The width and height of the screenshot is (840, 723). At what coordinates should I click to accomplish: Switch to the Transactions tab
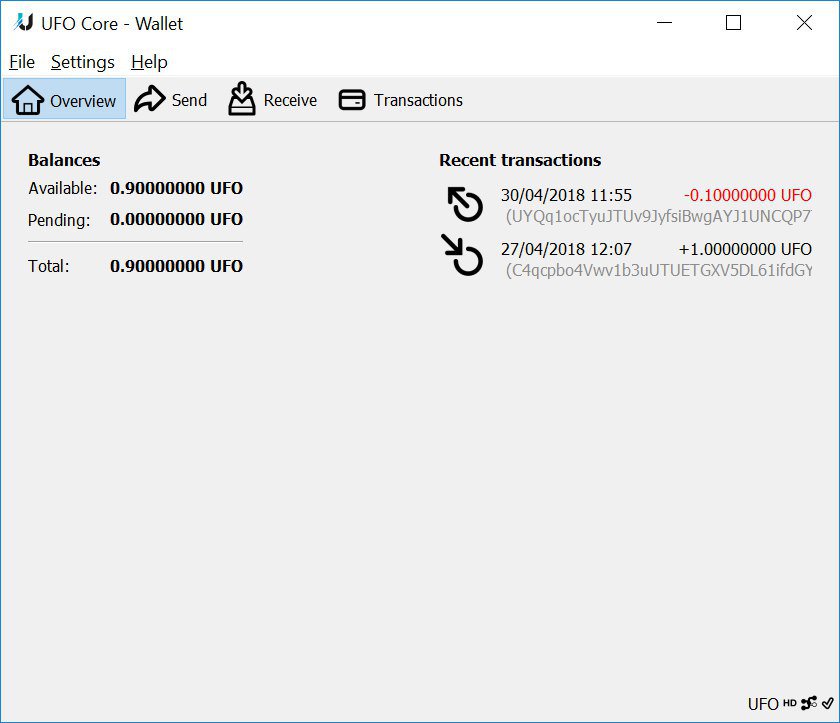point(401,100)
